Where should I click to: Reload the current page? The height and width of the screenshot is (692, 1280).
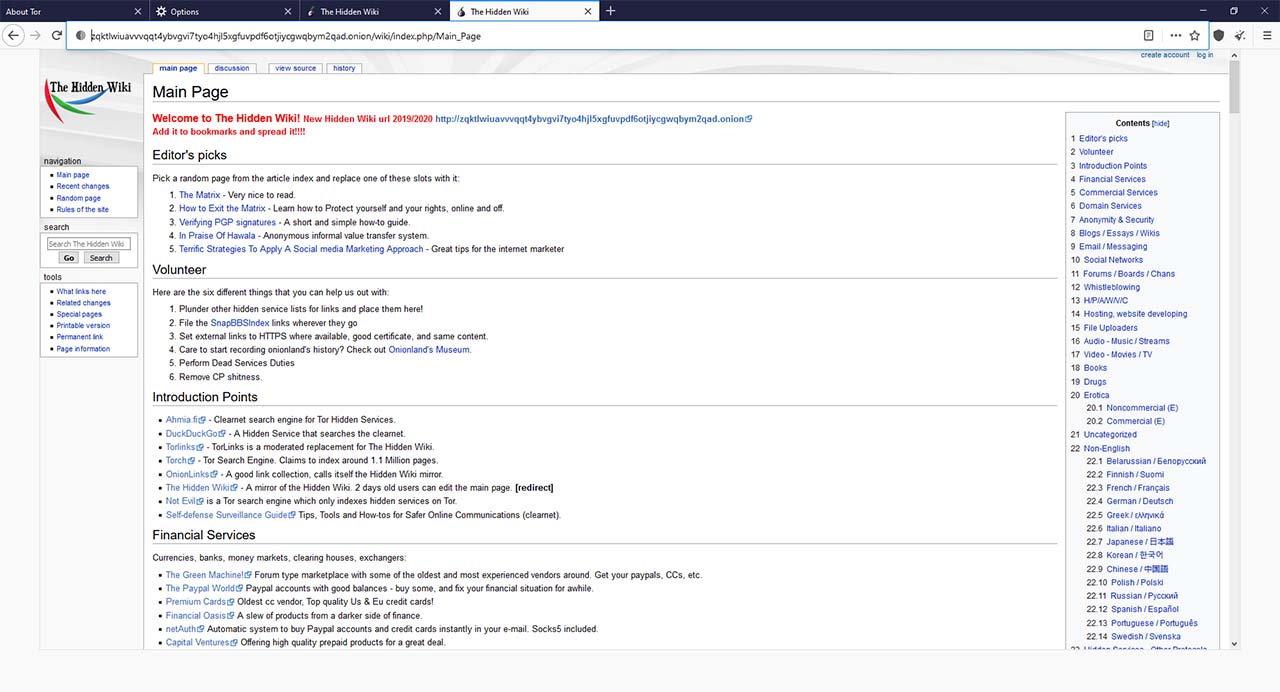(x=57, y=35)
